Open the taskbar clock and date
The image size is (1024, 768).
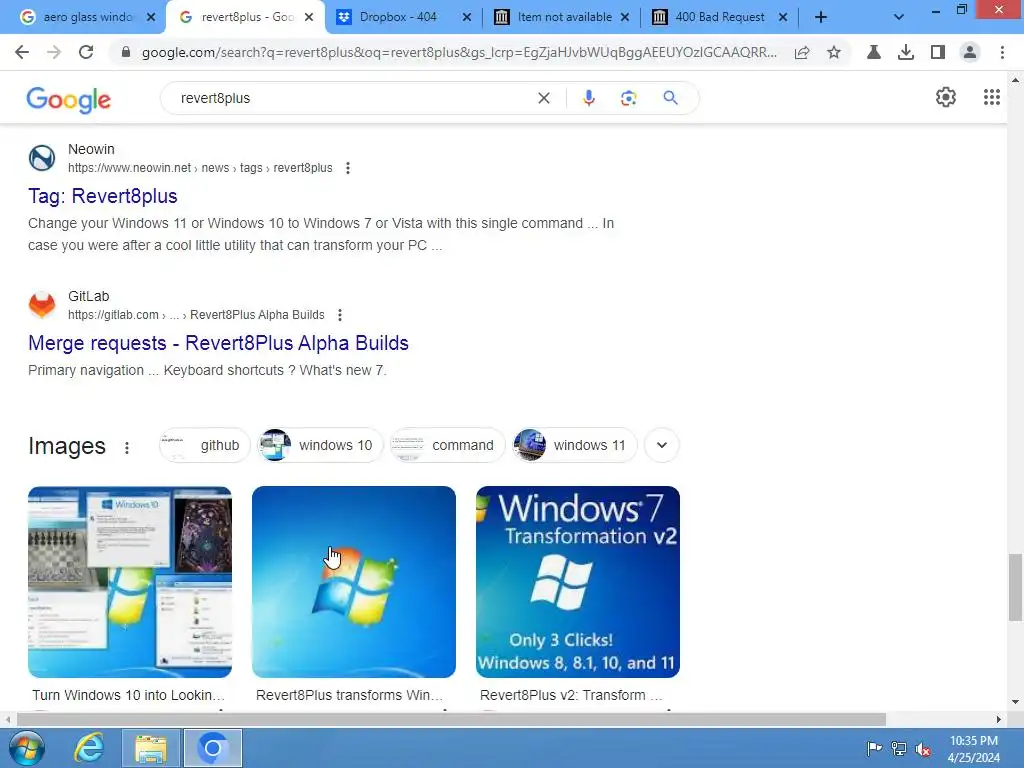[x=974, y=749]
